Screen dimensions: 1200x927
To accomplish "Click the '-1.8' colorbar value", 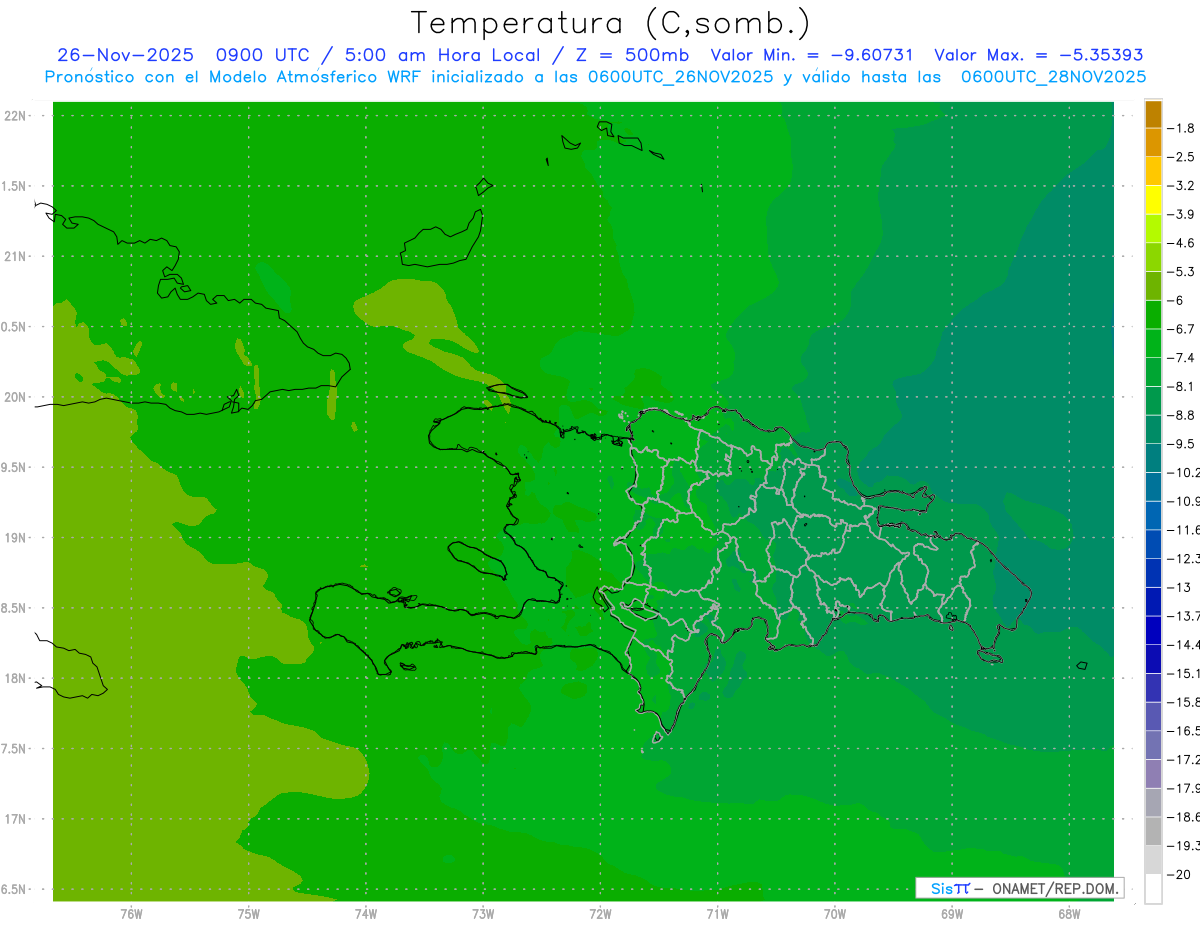I will [1183, 128].
